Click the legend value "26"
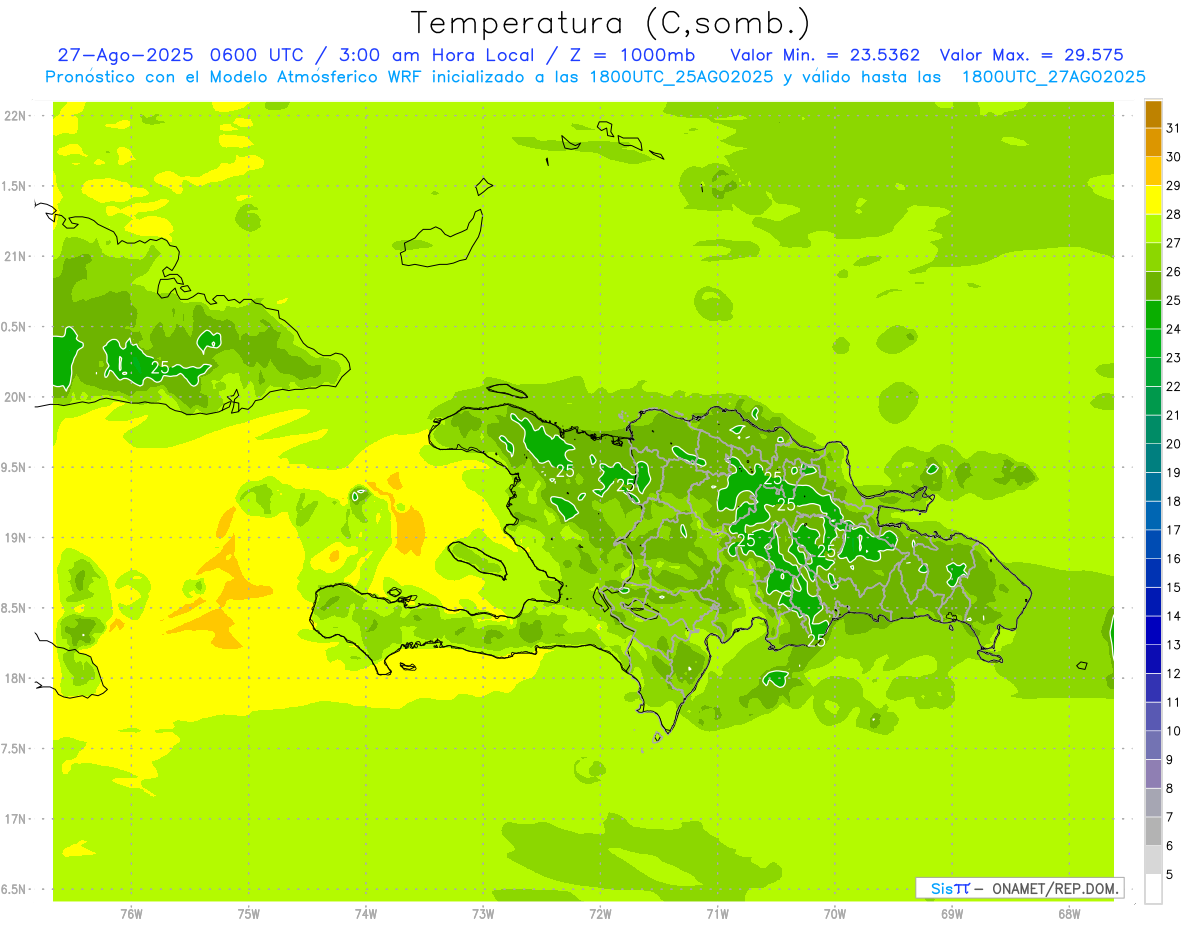This screenshot has height=927, width=1200. [x=1174, y=271]
